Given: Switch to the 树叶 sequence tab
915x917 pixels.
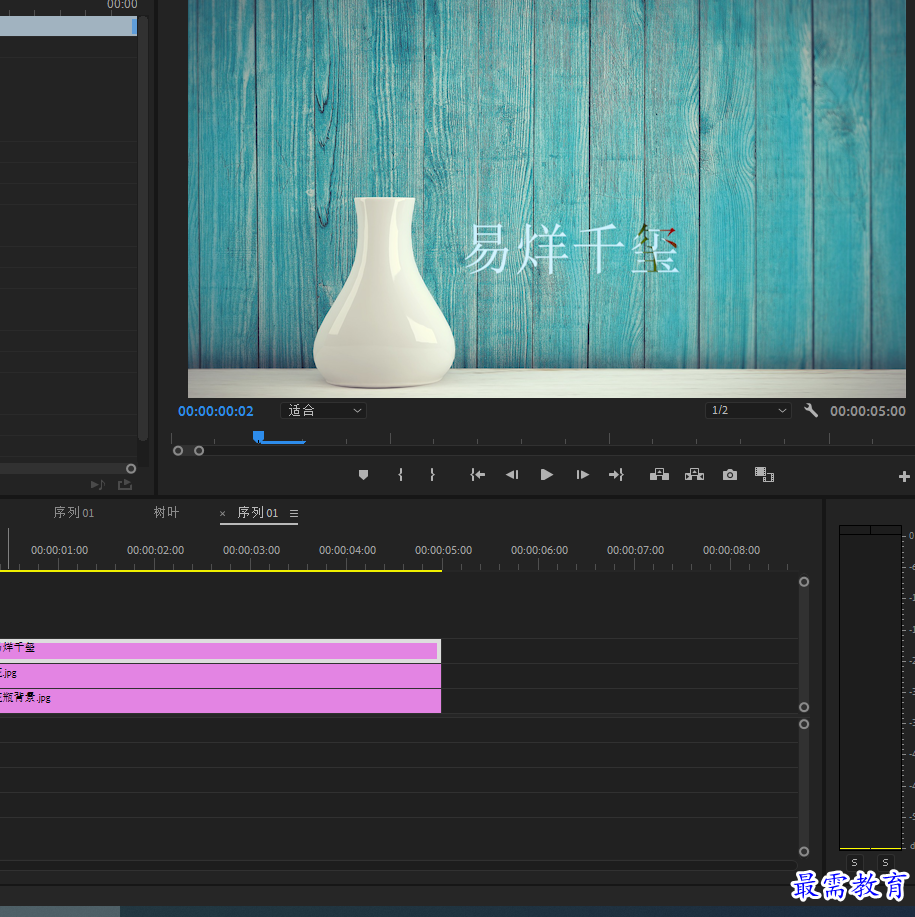Looking at the screenshot, I should pos(167,513).
